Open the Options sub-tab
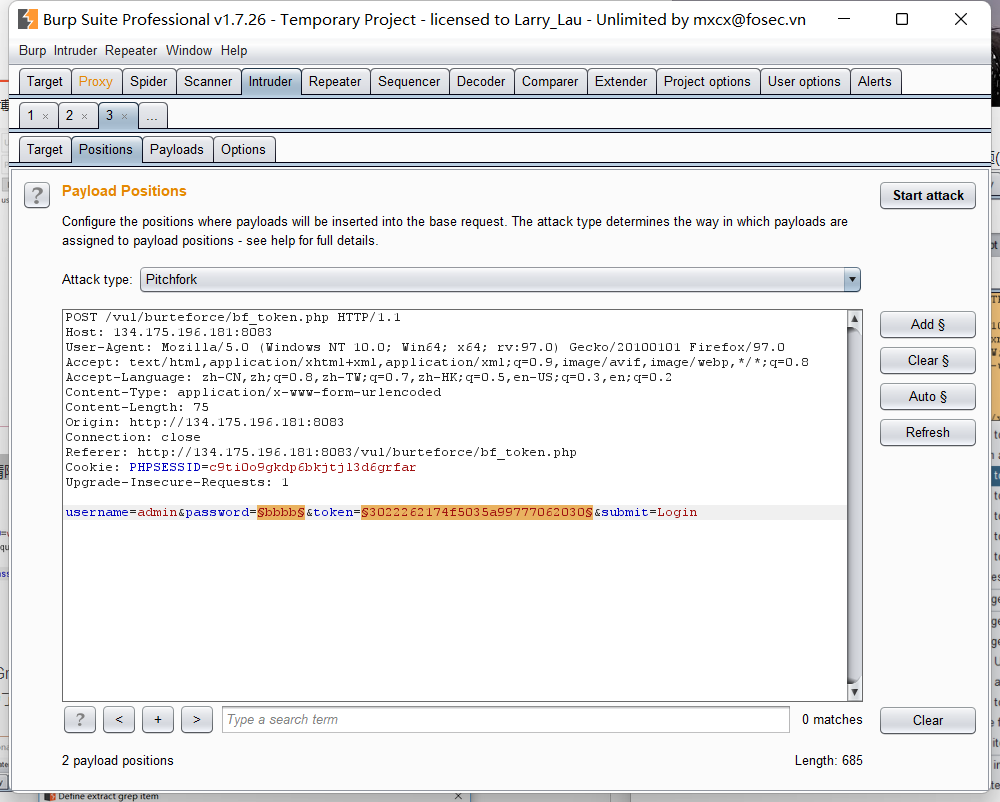Screen dimensions: 1000x802 [243, 149]
